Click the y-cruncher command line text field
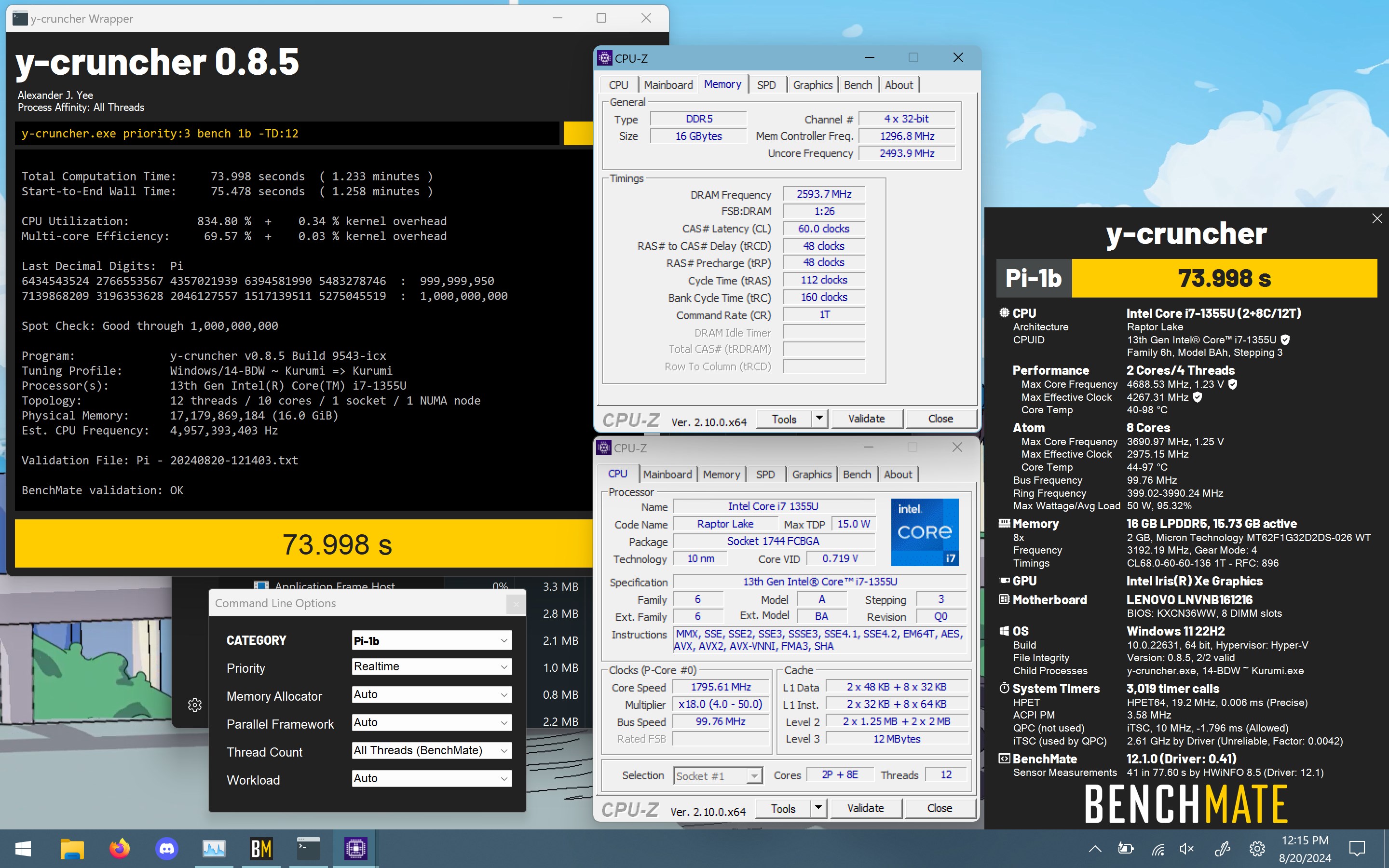Viewport: 1389px width, 868px height. [x=287, y=133]
